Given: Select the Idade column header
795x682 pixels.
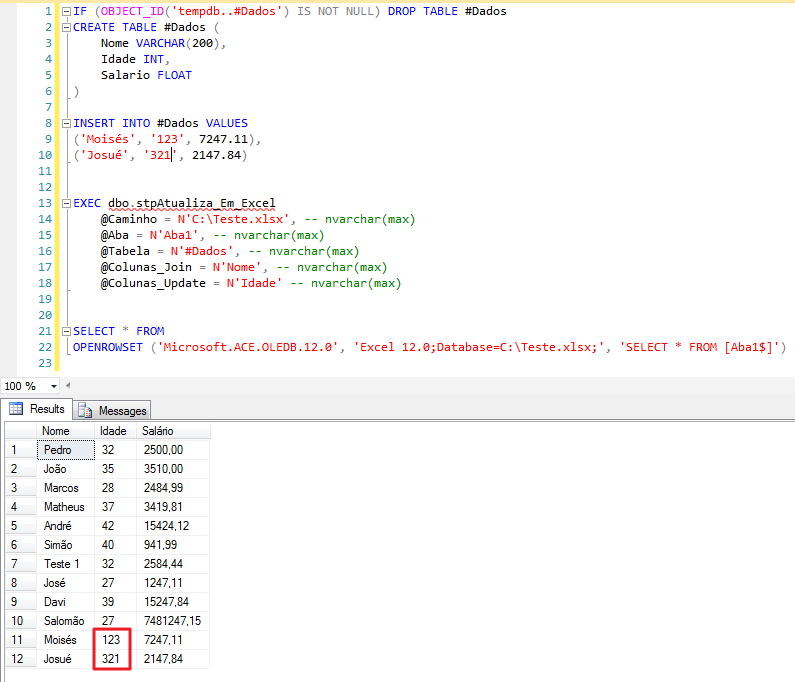Looking at the screenshot, I should pyautogui.click(x=115, y=430).
